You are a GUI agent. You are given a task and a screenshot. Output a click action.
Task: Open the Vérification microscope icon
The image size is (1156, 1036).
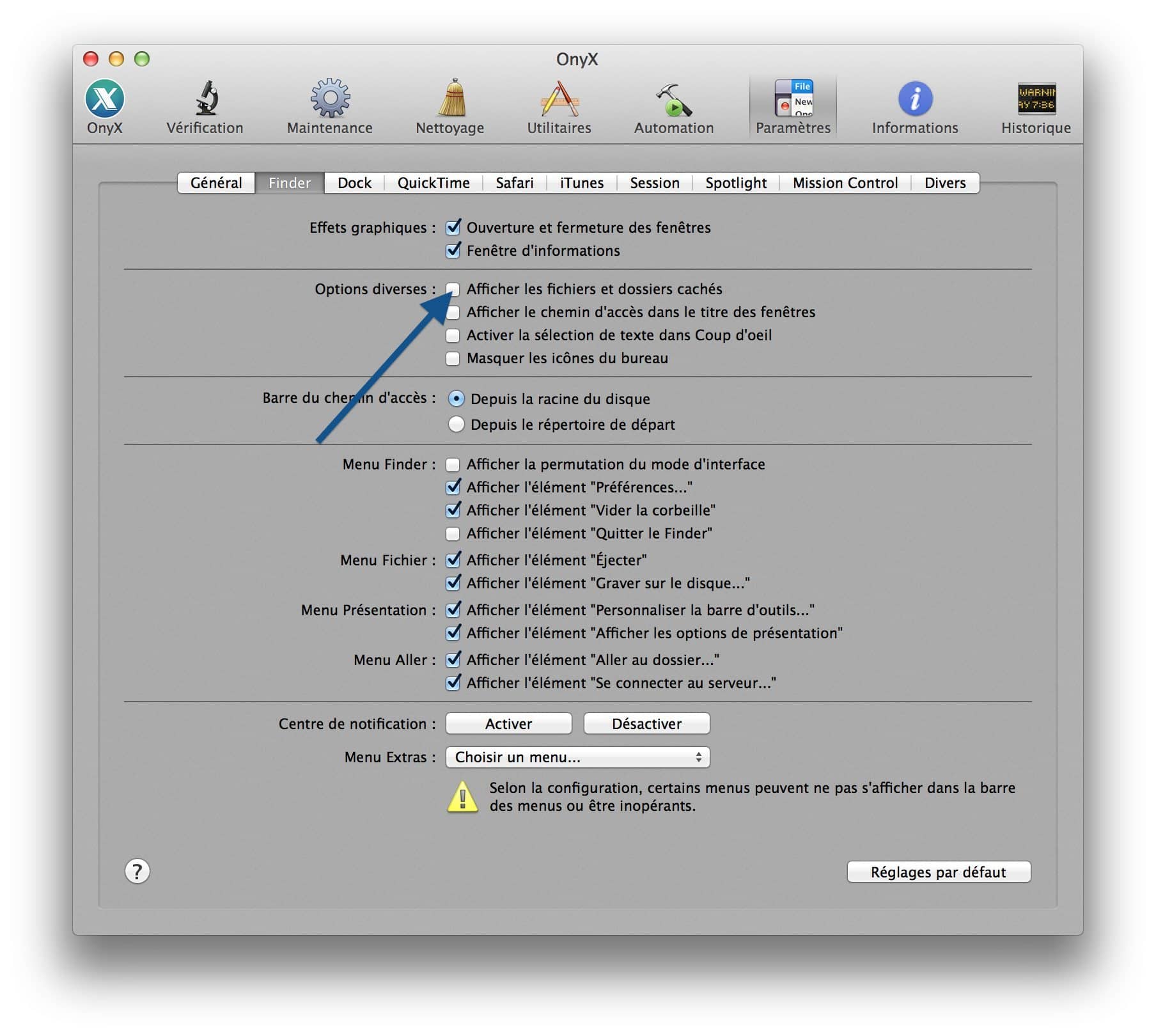point(205,106)
